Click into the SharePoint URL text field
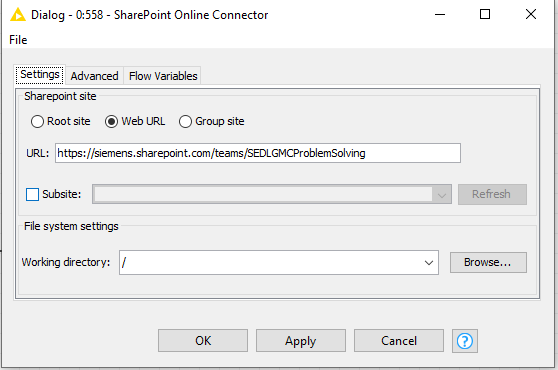The image size is (558, 370). (x=258, y=153)
